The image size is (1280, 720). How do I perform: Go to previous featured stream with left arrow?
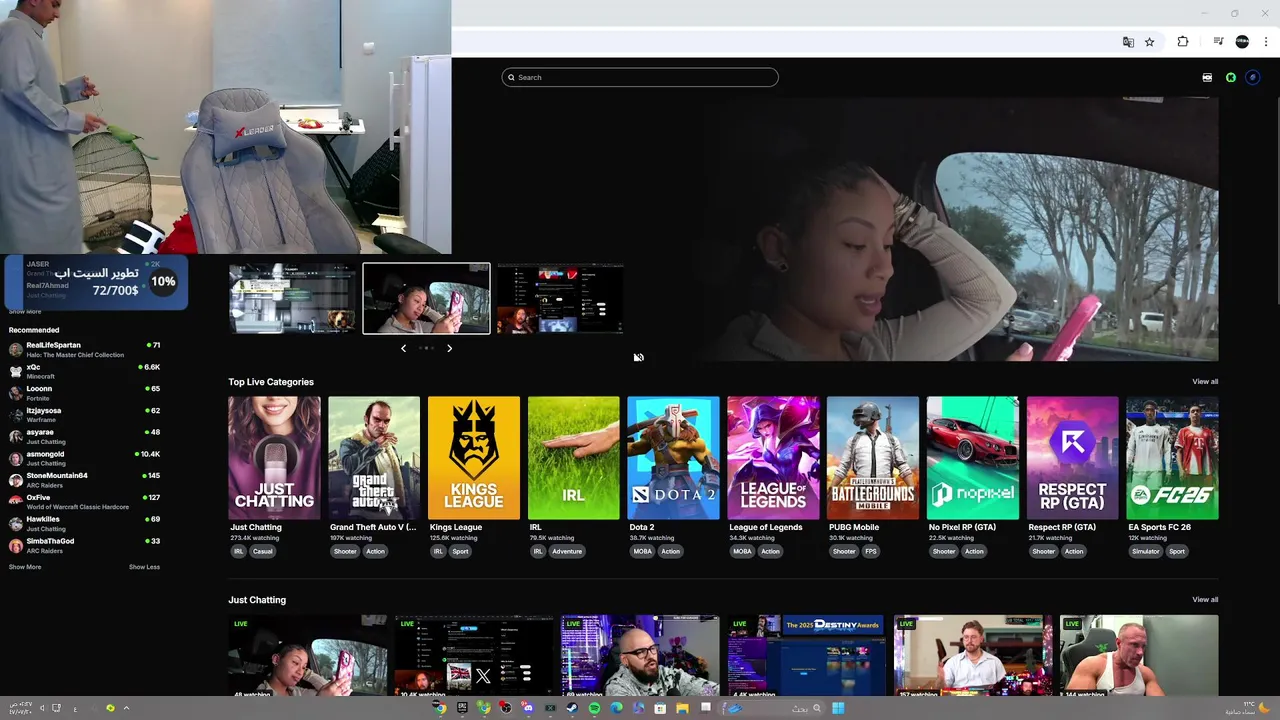pos(403,348)
